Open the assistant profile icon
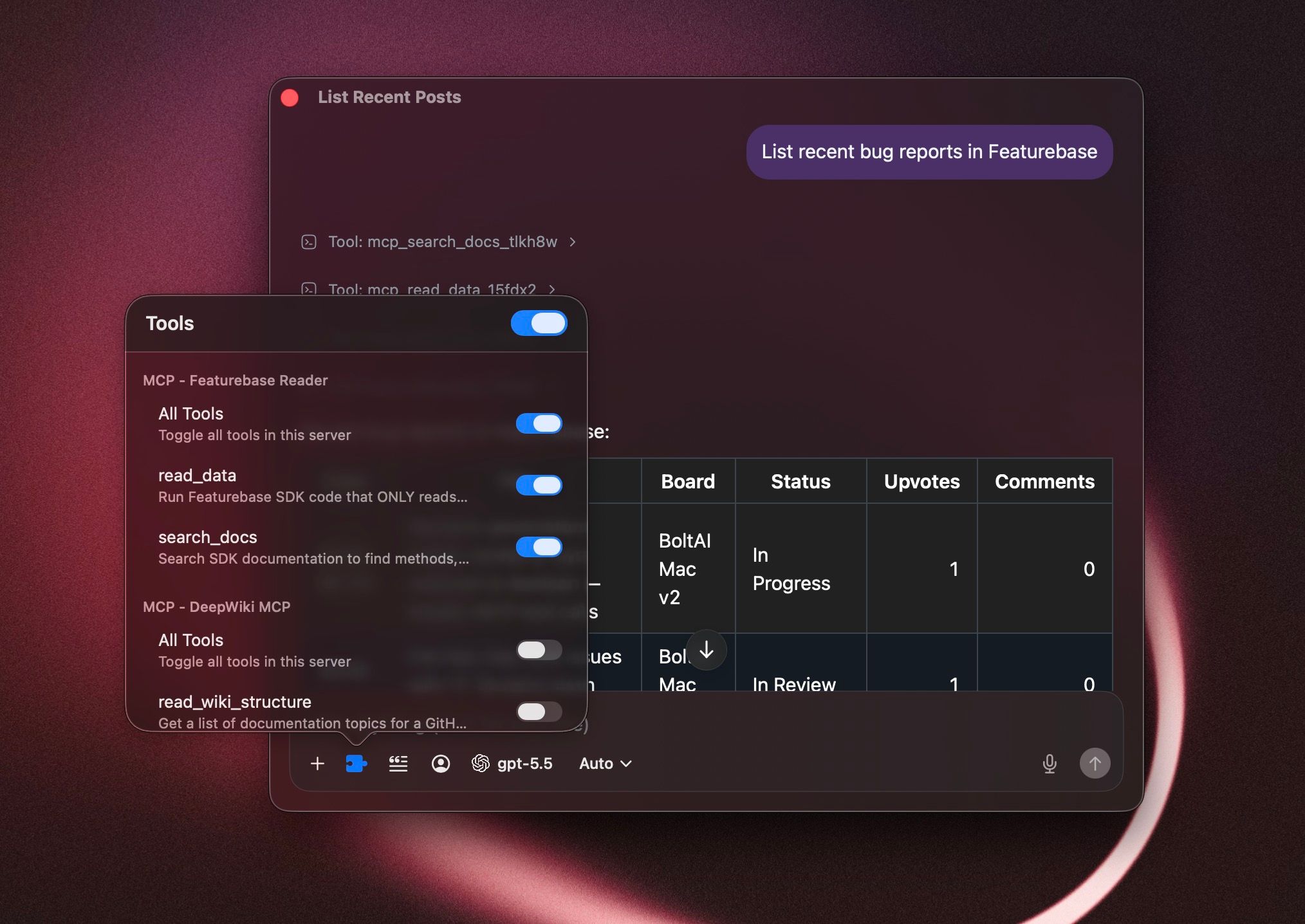 click(x=441, y=764)
